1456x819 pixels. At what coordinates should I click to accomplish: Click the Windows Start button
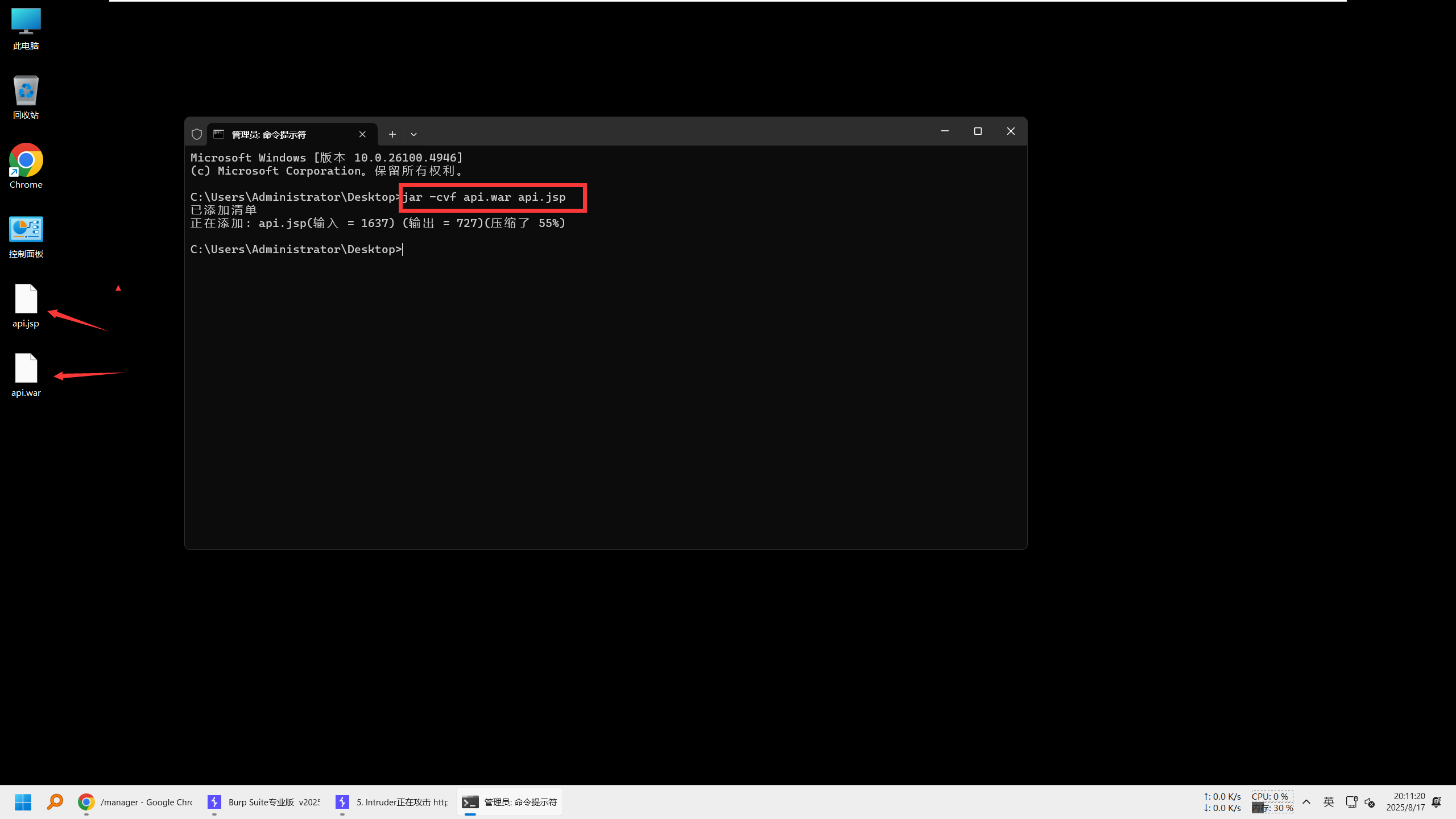tap(22, 802)
